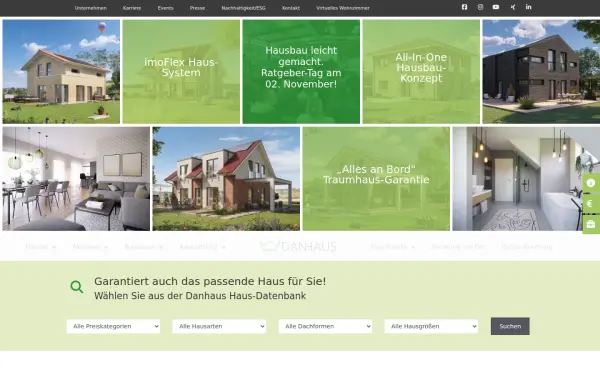Open the LinkedIn icon in top bar
The height and width of the screenshot is (375, 600).
coord(528,7)
